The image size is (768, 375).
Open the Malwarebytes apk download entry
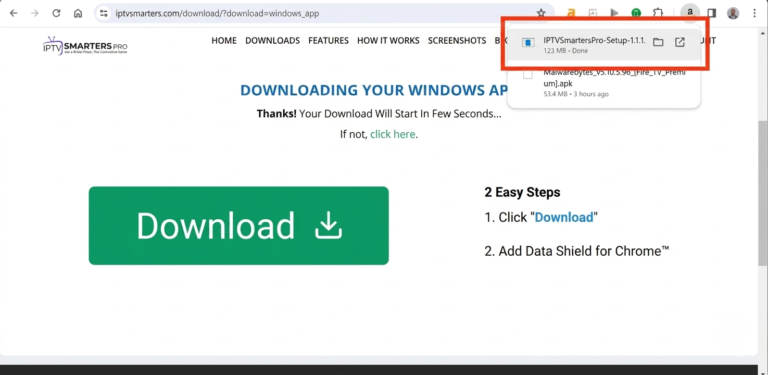coord(603,82)
